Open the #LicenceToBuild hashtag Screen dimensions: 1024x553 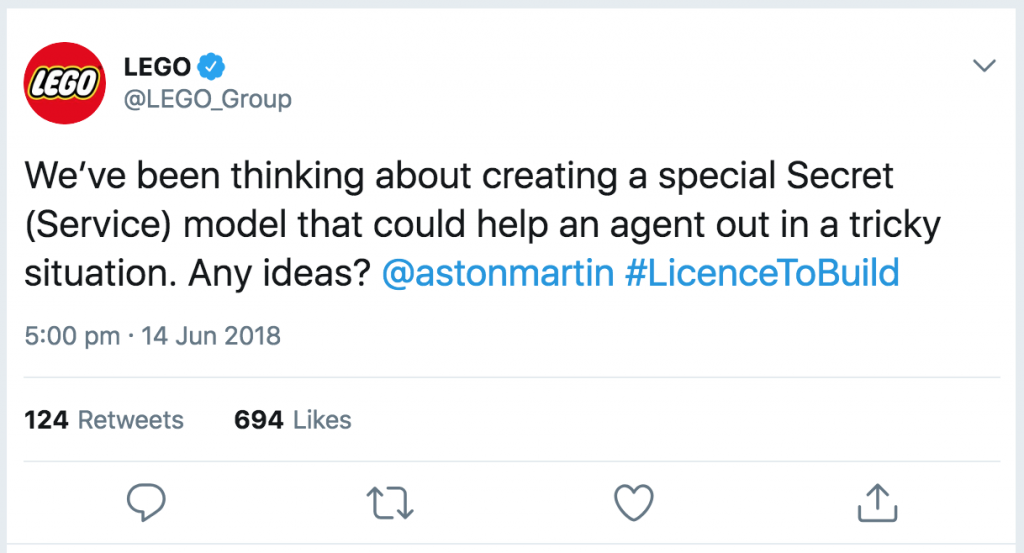(762, 273)
